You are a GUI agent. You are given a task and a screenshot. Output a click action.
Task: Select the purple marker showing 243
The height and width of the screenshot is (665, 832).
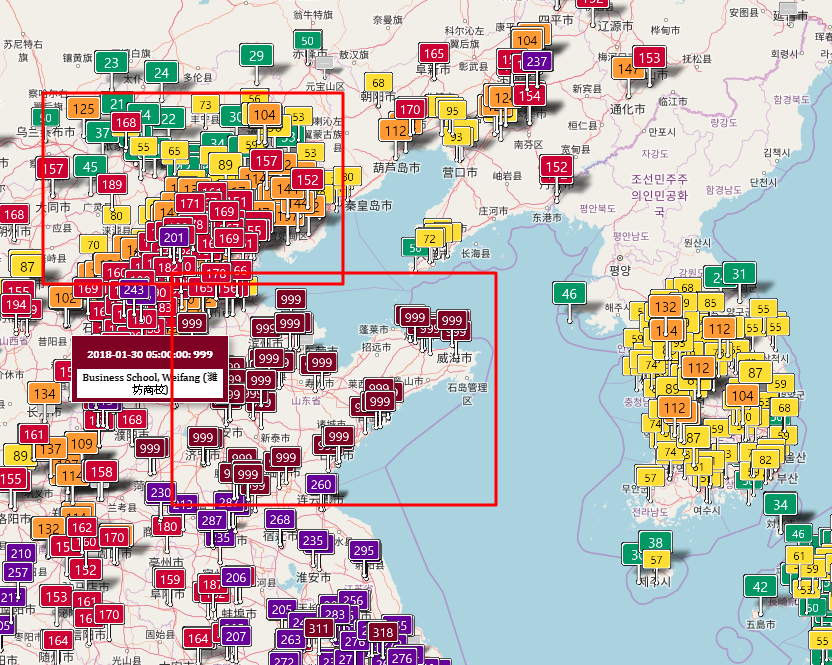pos(135,290)
